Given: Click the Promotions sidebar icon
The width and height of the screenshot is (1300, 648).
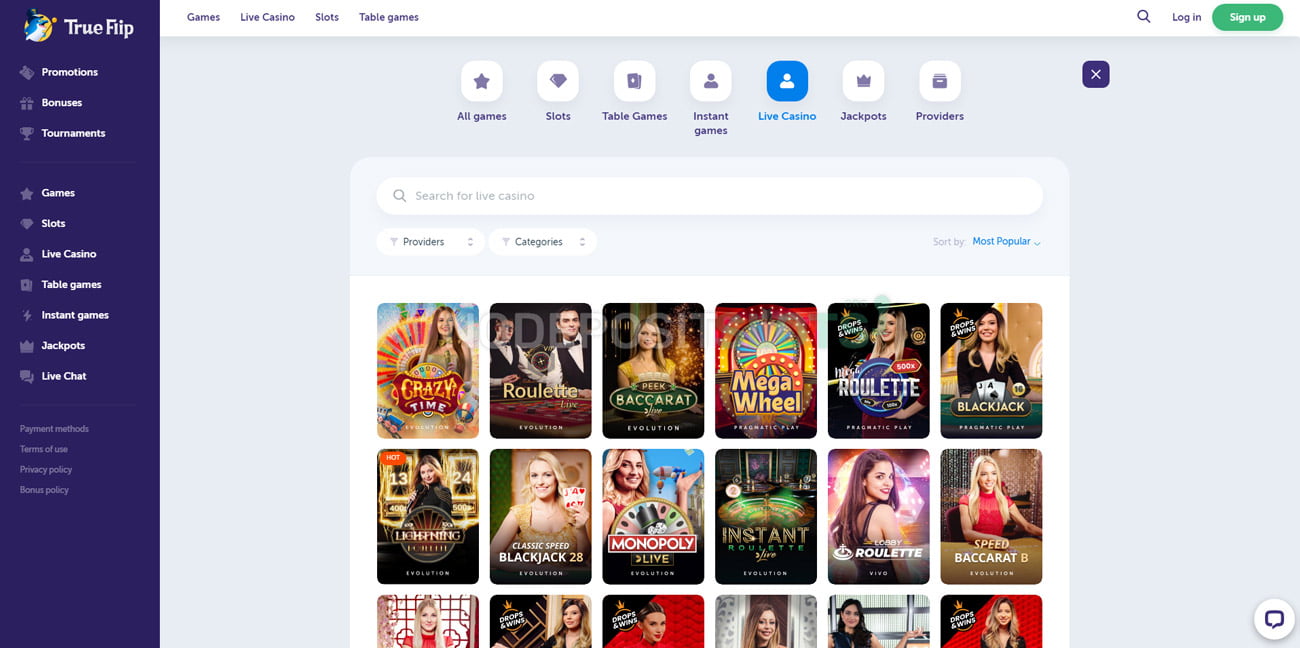Looking at the screenshot, I should pyautogui.click(x=27, y=72).
